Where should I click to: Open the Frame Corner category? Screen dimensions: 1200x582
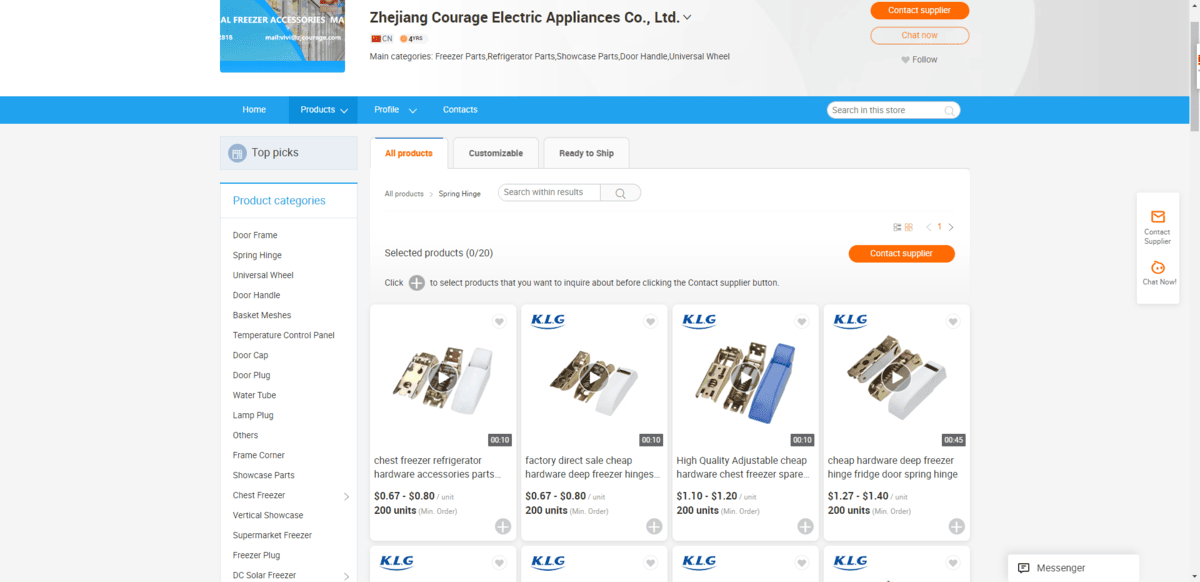coord(259,456)
